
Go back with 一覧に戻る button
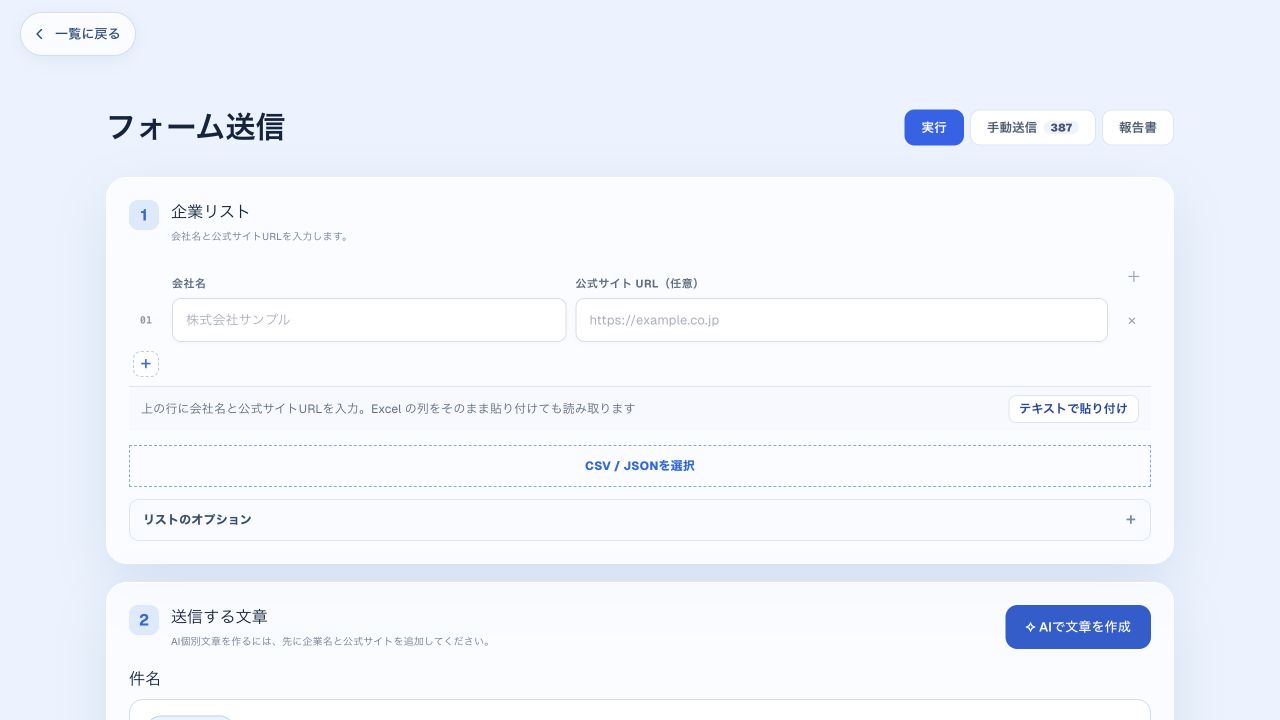point(78,34)
